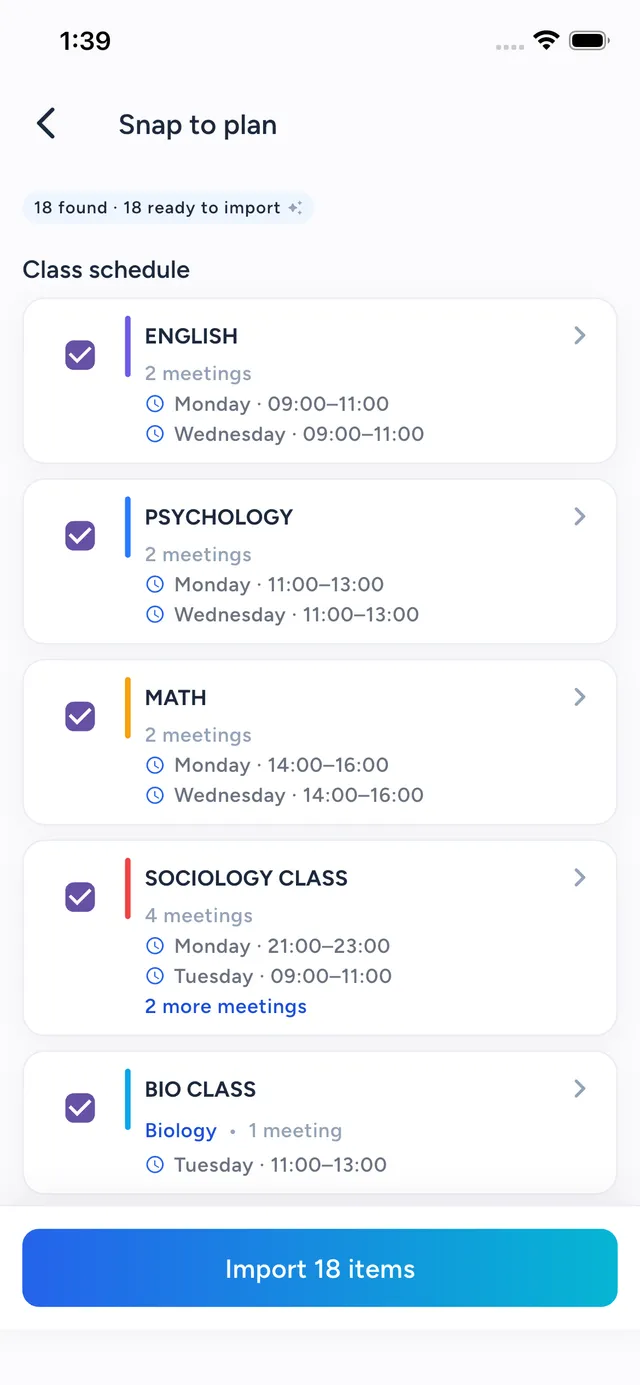The image size is (640, 1385).
Task: Show 2 more meetings for Sociology
Action: click(x=226, y=1007)
